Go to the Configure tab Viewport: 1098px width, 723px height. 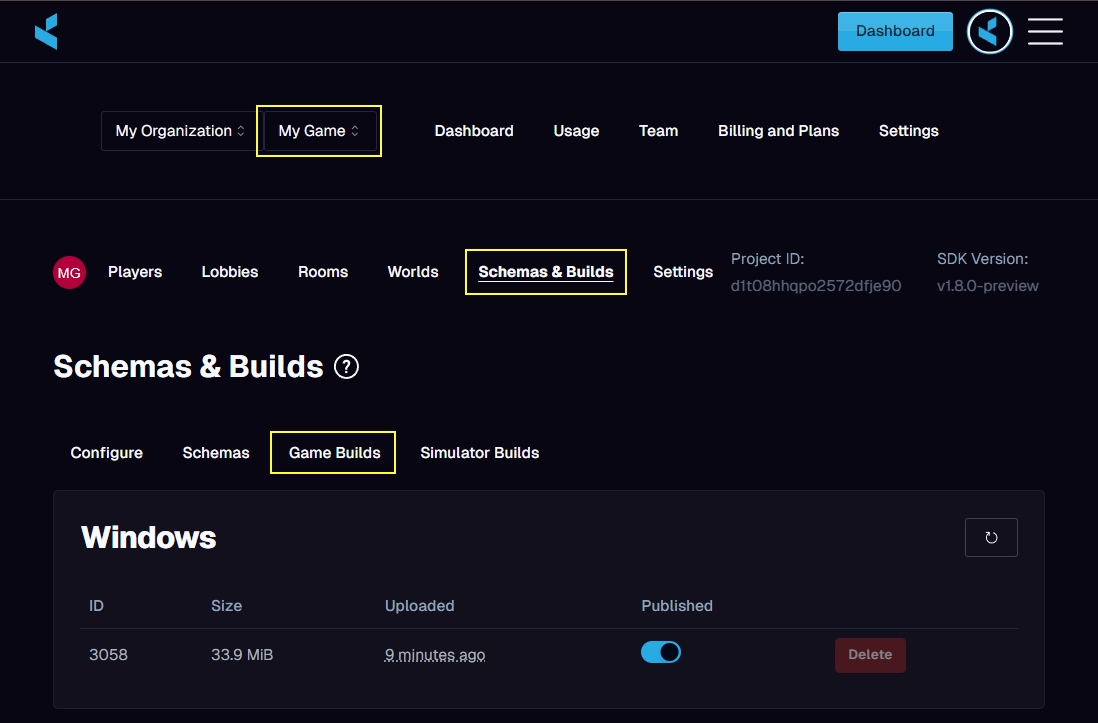tap(107, 453)
